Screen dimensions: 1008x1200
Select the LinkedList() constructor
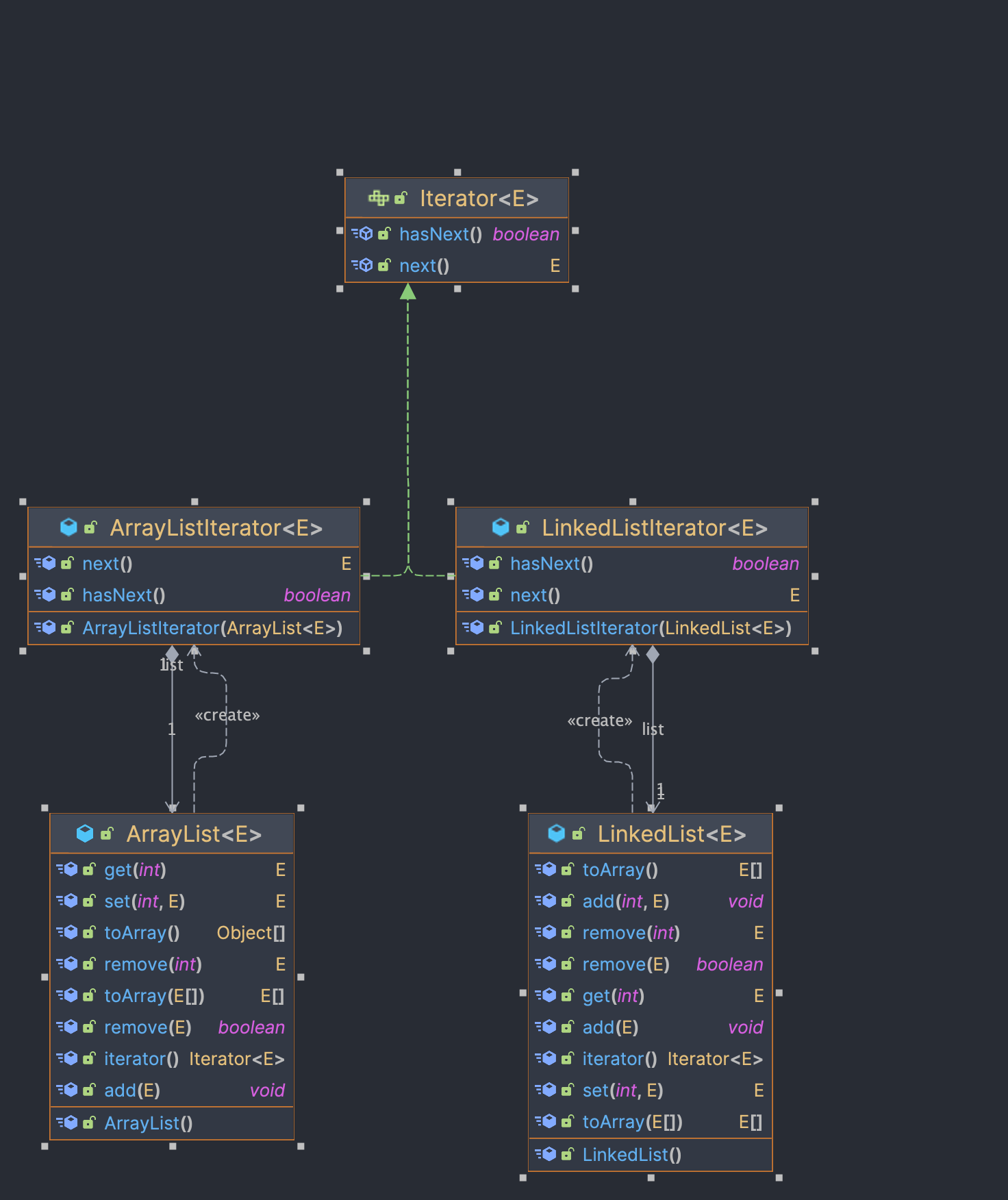(x=651, y=1155)
